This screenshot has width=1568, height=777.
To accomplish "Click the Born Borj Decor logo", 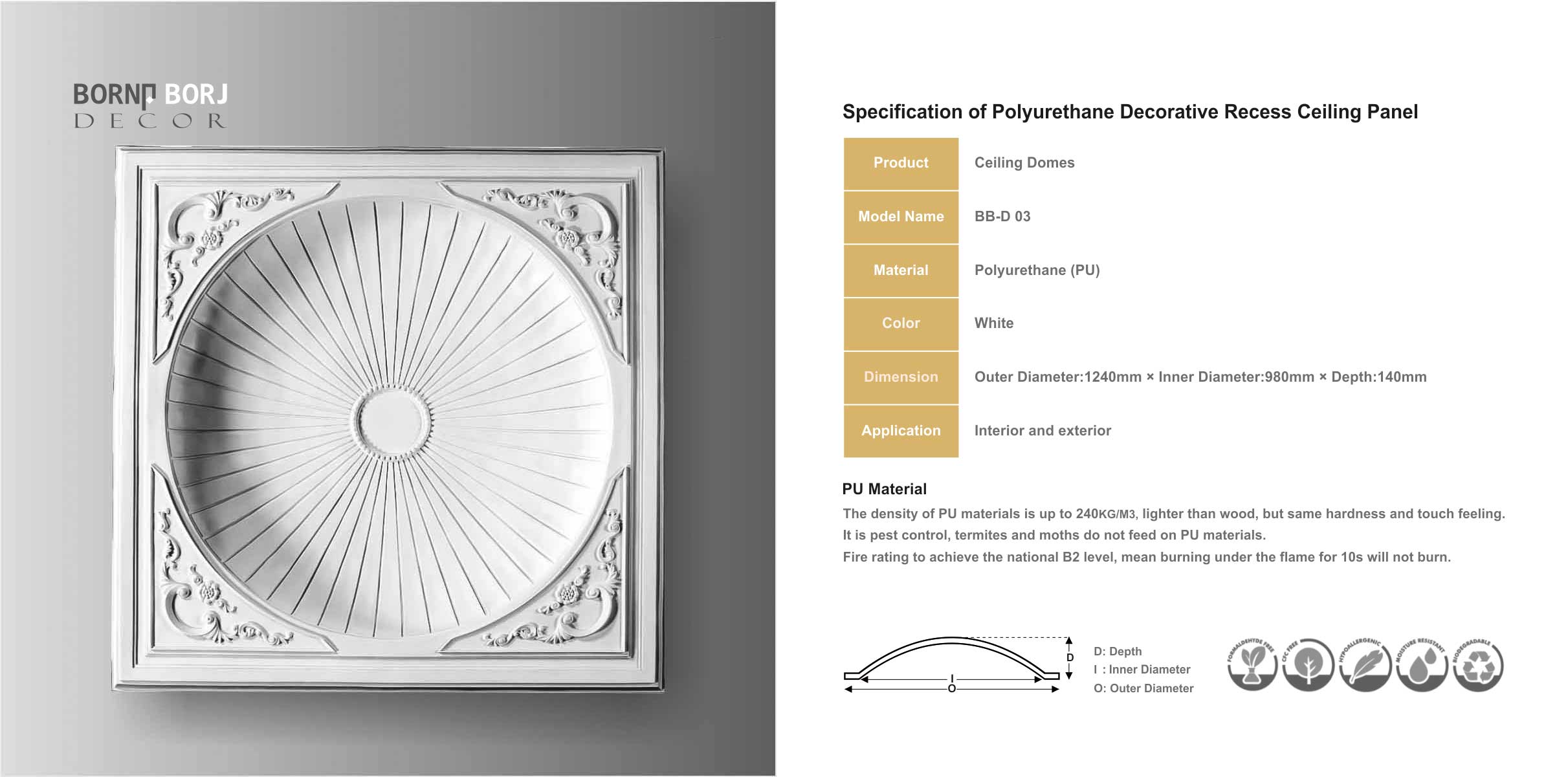I will pyautogui.click(x=150, y=105).
